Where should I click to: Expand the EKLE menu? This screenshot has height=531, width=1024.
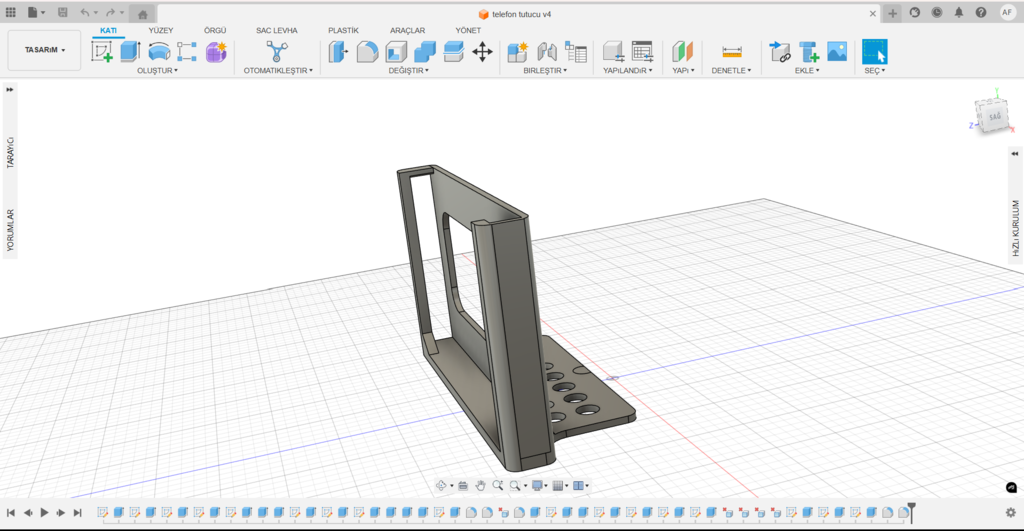(x=807, y=71)
